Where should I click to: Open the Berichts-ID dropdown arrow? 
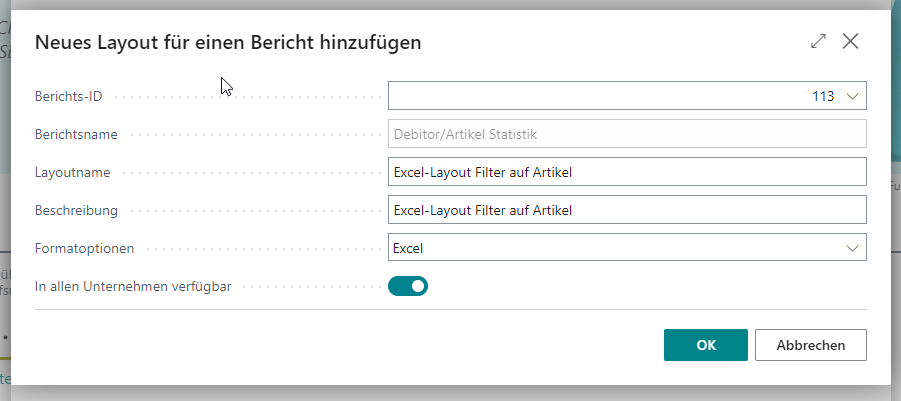[852, 96]
